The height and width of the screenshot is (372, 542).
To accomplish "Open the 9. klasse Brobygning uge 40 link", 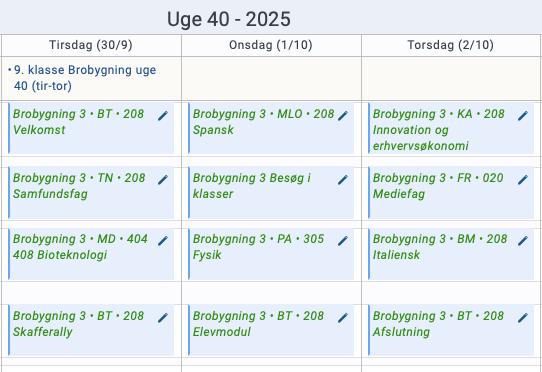I will [85, 78].
